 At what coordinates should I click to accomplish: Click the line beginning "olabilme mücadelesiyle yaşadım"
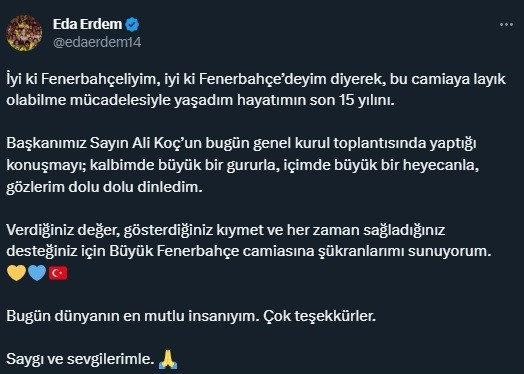pyautogui.click(x=201, y=100)
